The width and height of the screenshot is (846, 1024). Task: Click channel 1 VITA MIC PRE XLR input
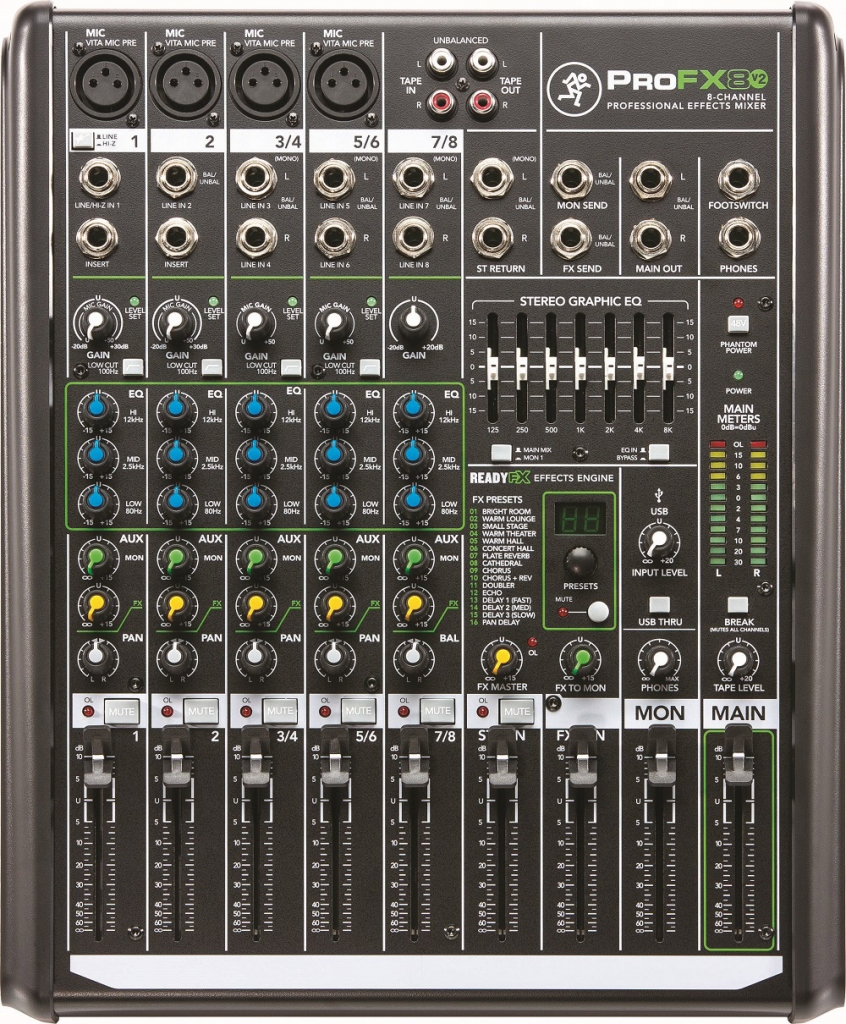pos(108,78)
